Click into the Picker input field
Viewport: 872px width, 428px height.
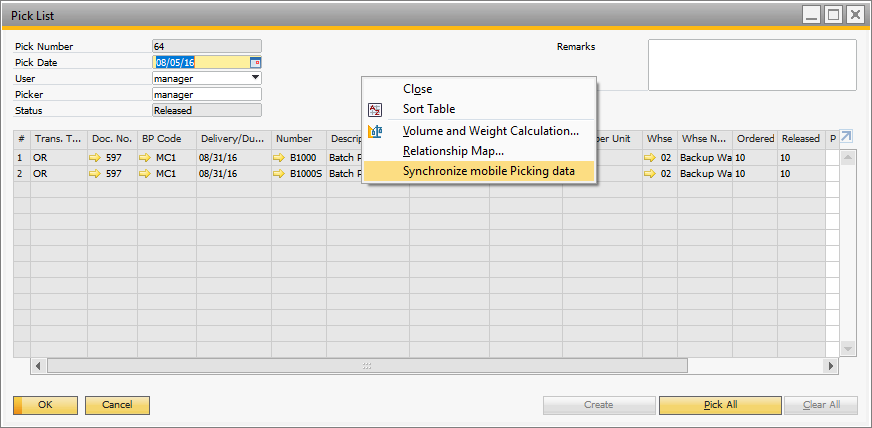[x=206, y=94]
